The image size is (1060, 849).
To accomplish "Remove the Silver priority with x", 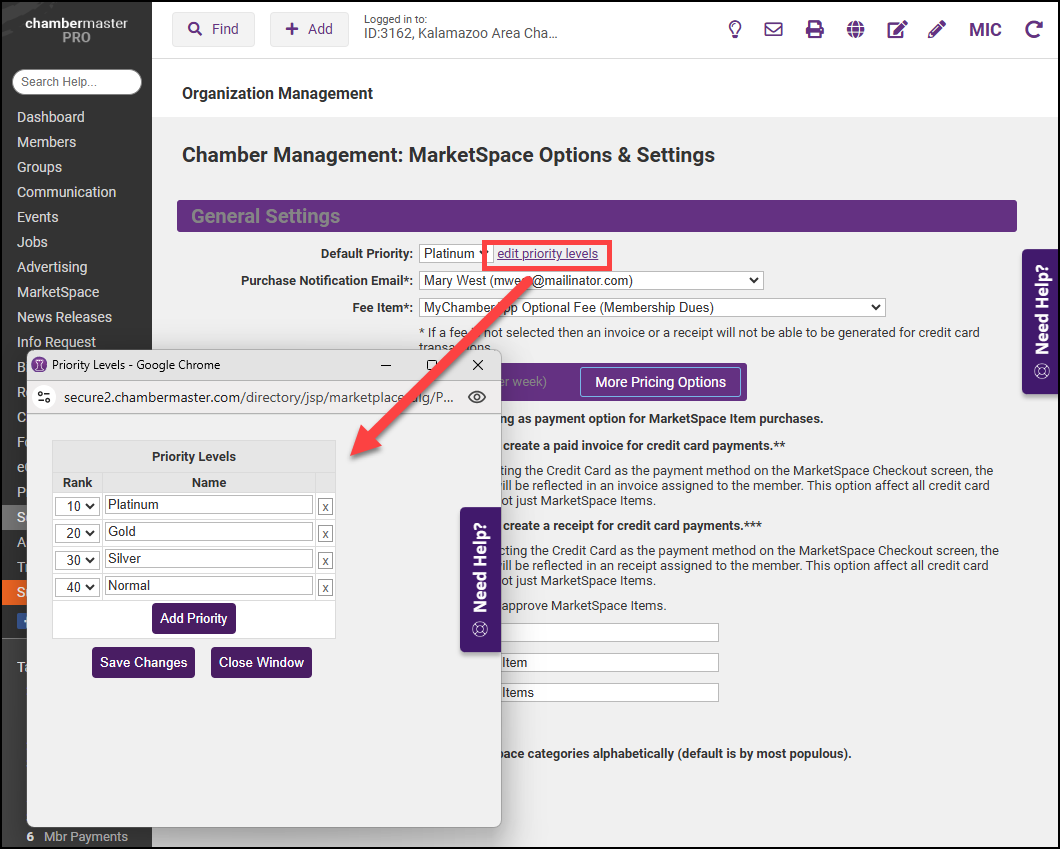I will (x=325, y=561).
